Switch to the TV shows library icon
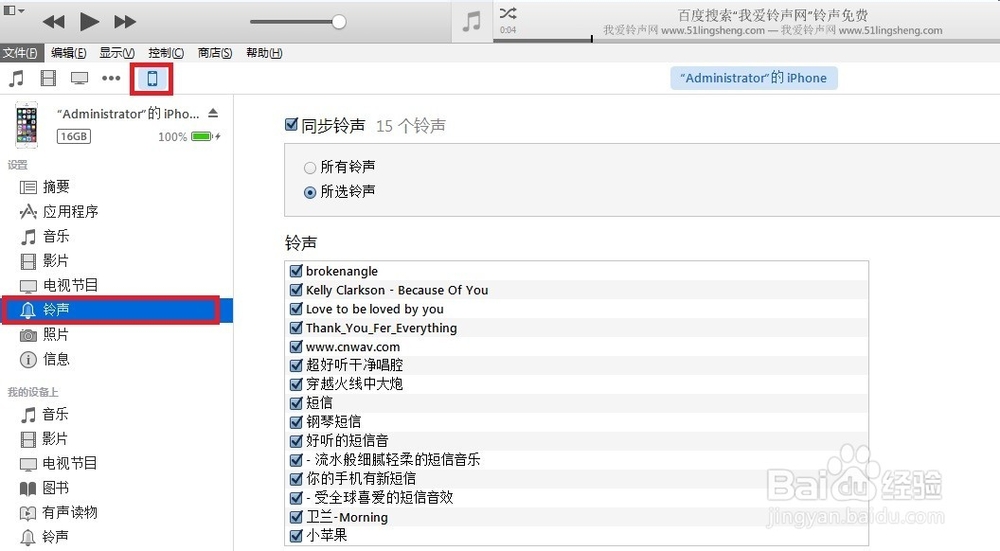Screen dimensions: 1000x551 point(79,78)
